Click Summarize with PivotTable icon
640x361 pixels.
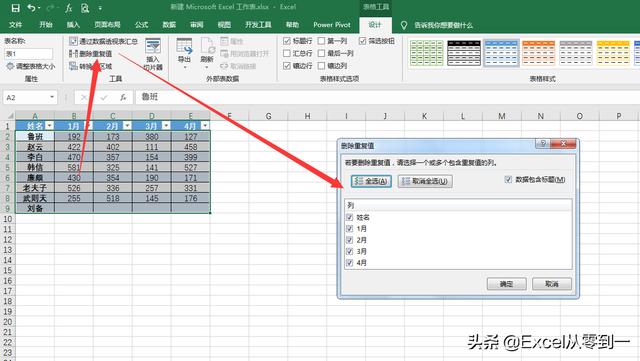click(x=73, y=41)
